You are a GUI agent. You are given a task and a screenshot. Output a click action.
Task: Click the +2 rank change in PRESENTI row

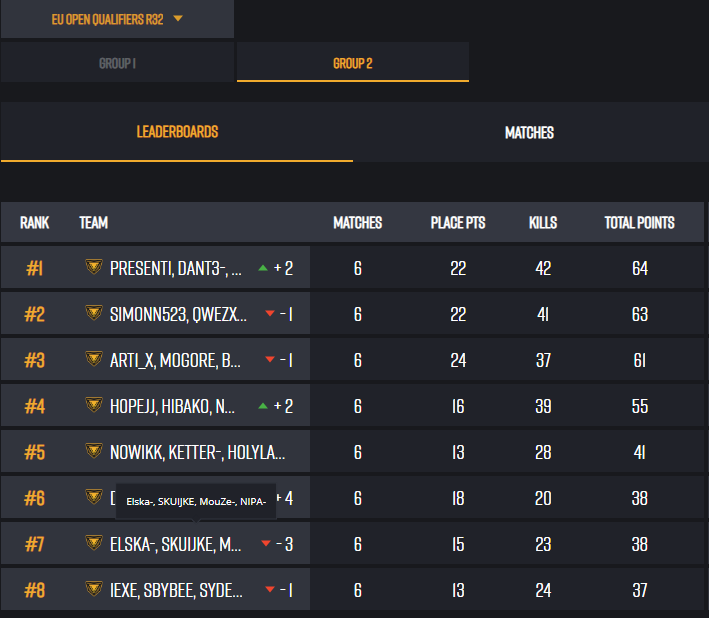coord(284,269)
